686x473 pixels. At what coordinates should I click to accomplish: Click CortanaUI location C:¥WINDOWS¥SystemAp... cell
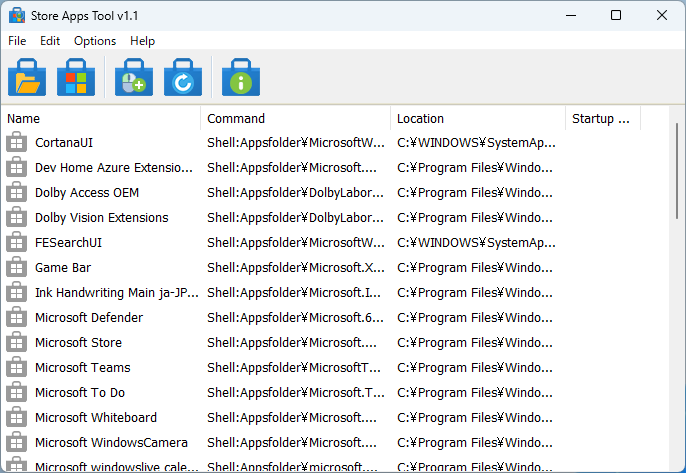[476, 143]
